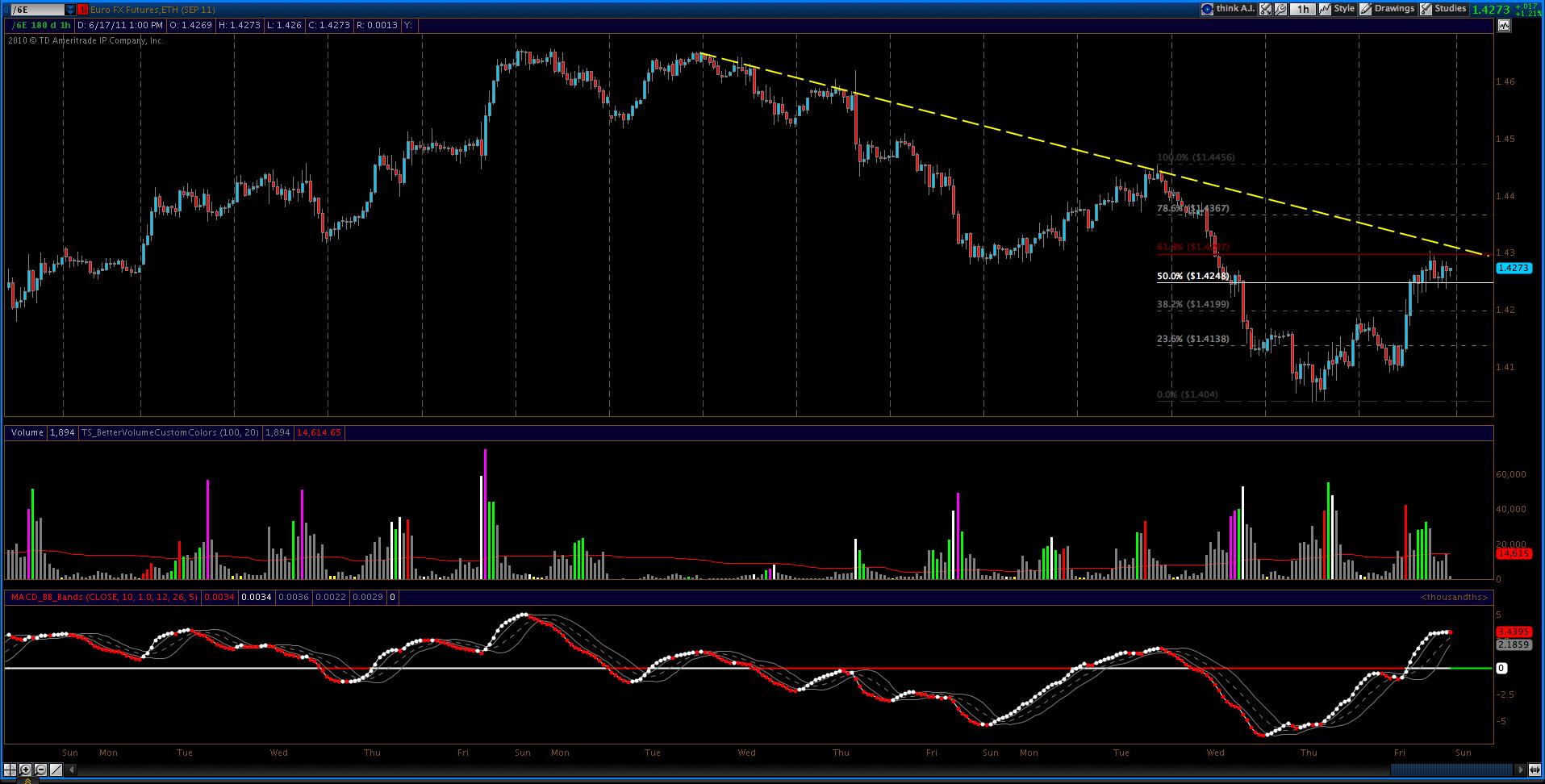The height and width of the screenshot is (784, 1545).
Task: Click the Volume study label
Action: (x=27, y=433)
